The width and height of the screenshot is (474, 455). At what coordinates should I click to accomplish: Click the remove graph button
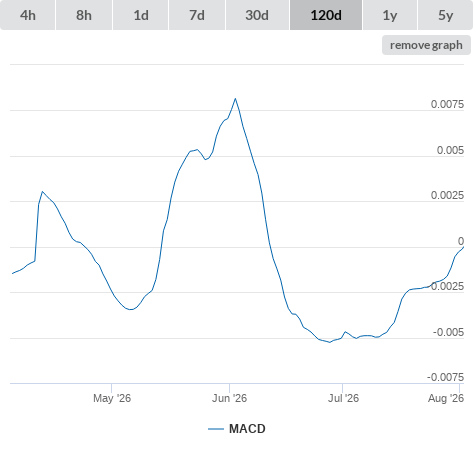click(x=426, y=45)
